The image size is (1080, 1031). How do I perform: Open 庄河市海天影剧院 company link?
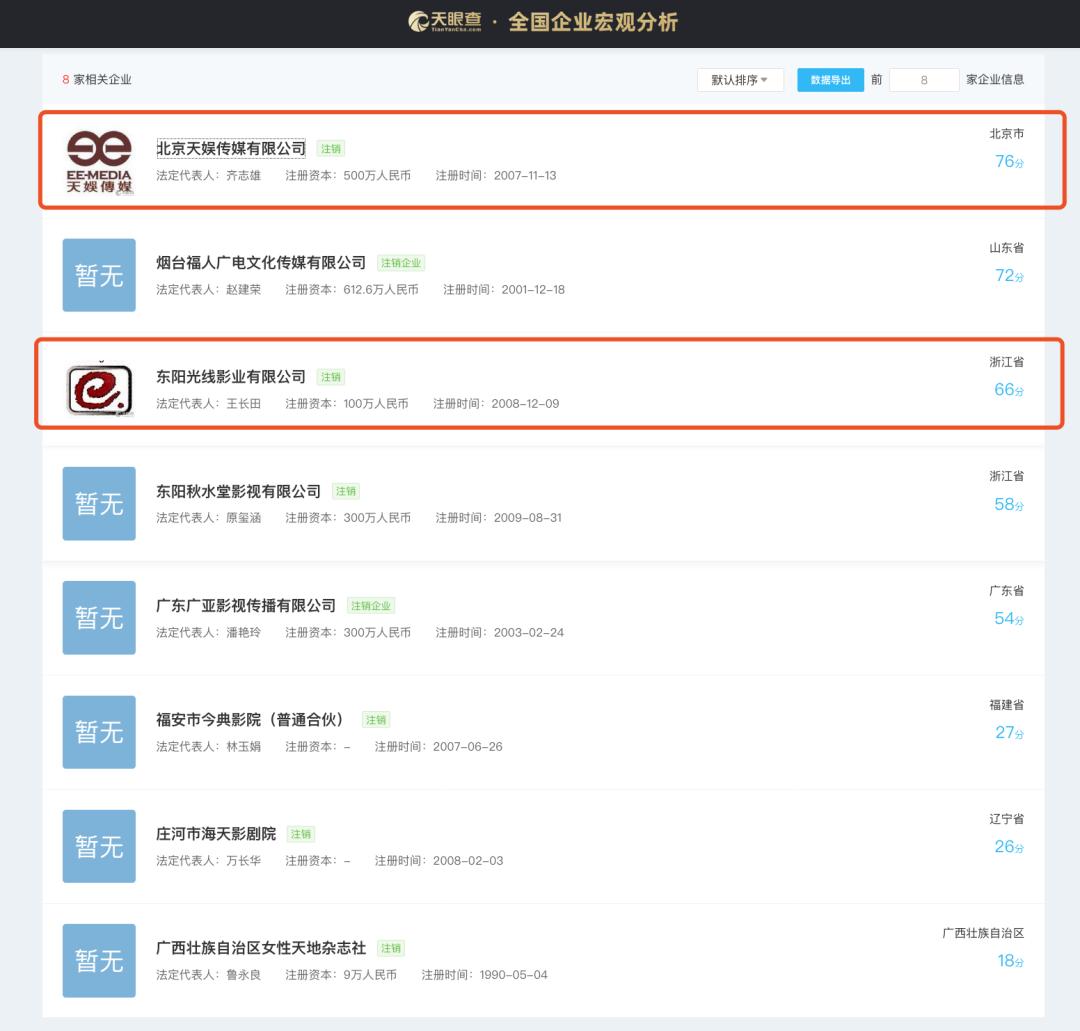216,834
